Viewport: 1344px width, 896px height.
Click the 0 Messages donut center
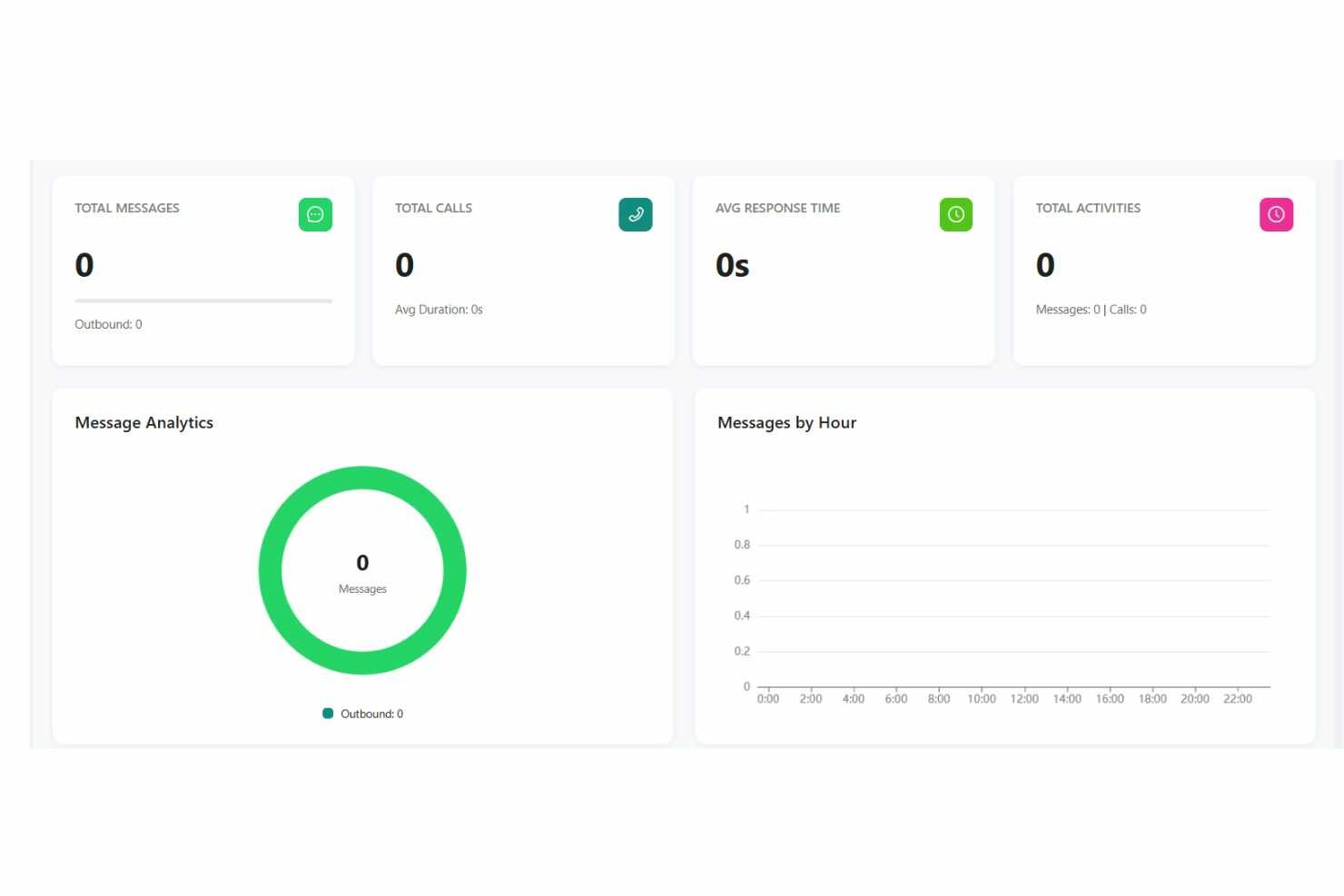pos(362,573)
